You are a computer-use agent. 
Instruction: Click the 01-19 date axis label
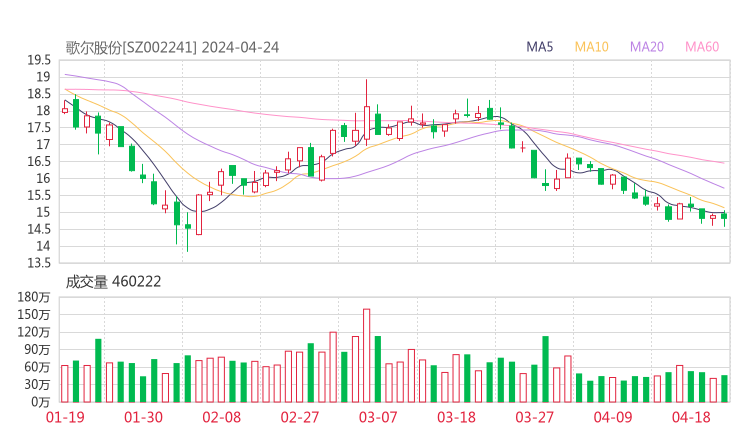[x=65, y=417]
